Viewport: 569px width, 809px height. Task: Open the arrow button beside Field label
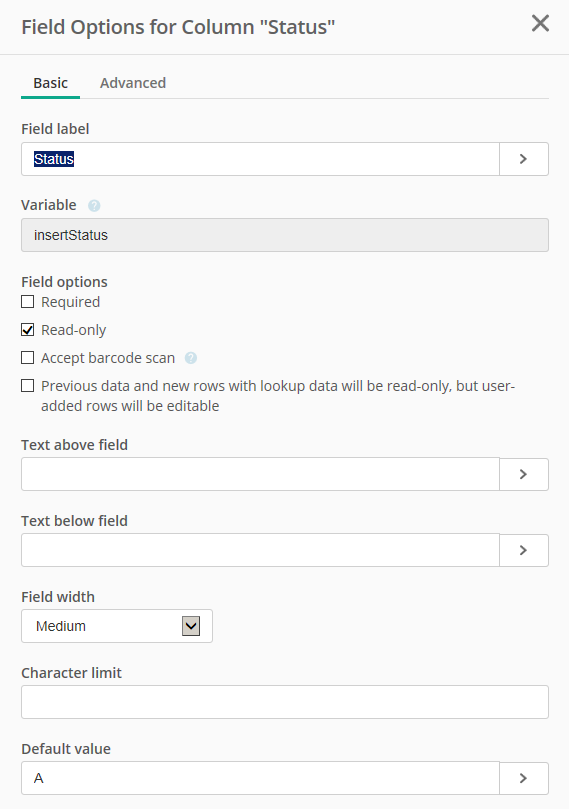pos(524,159)
